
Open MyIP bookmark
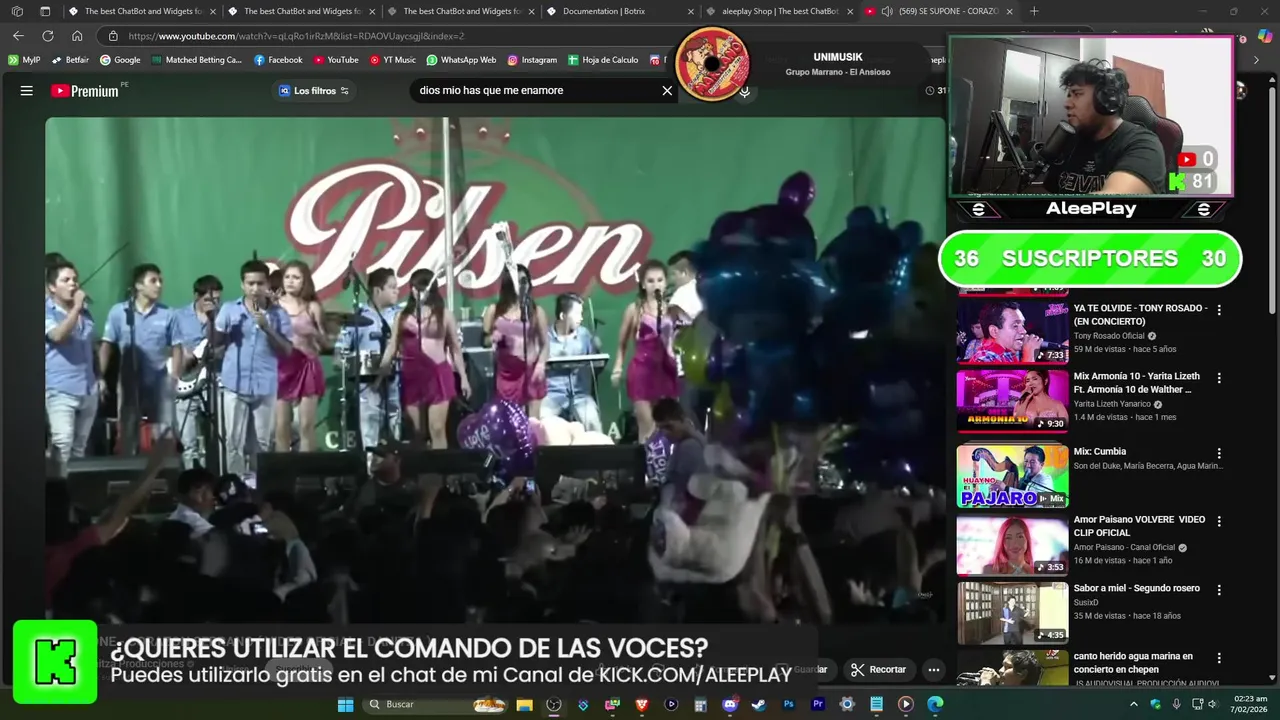pyautogui.click(x=24, y=60)
